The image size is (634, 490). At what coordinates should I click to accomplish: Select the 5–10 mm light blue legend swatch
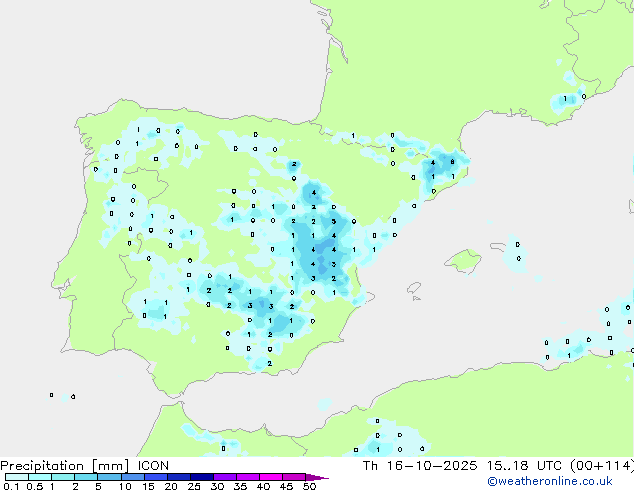coord(109,477)
